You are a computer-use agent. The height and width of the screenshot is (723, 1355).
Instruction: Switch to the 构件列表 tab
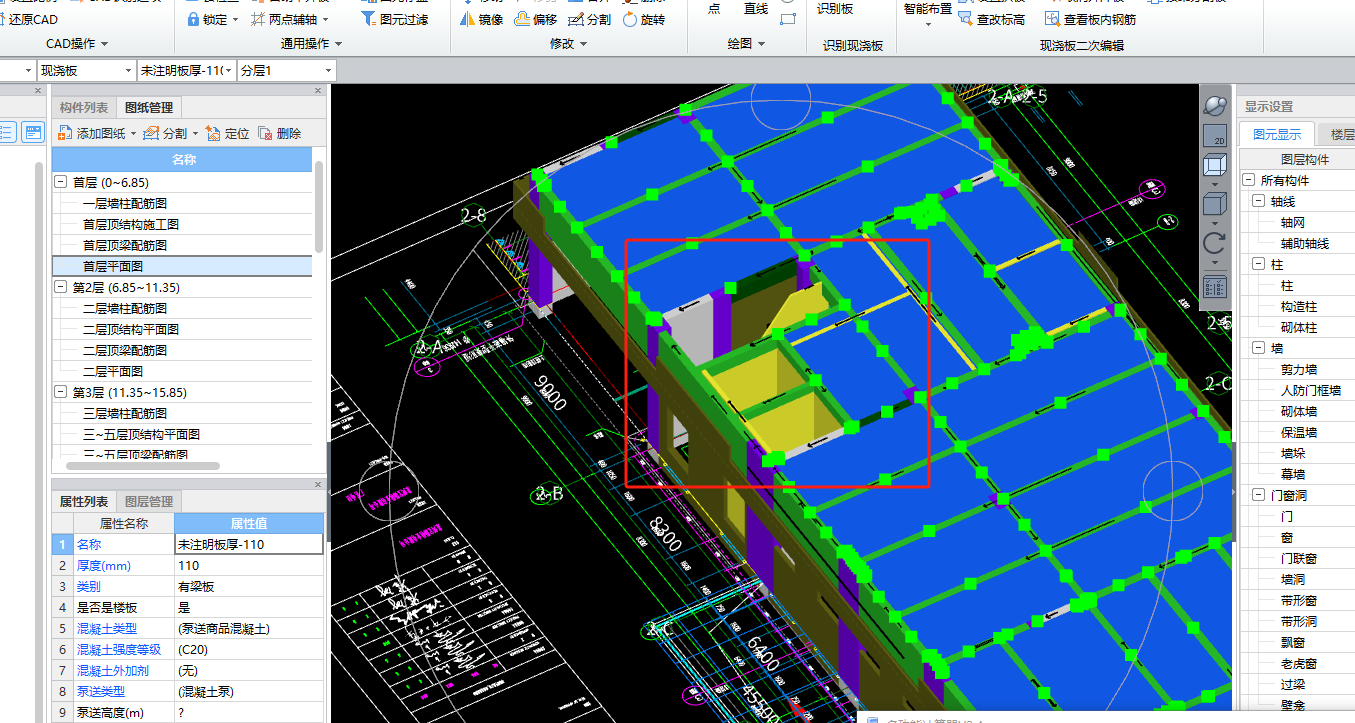pyautogui.click(x=84, y=108)
